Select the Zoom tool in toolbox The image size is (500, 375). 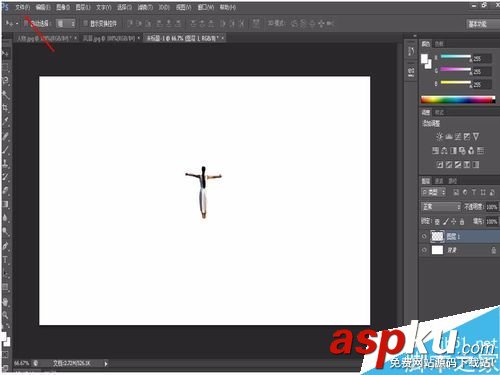pos(5,315)
